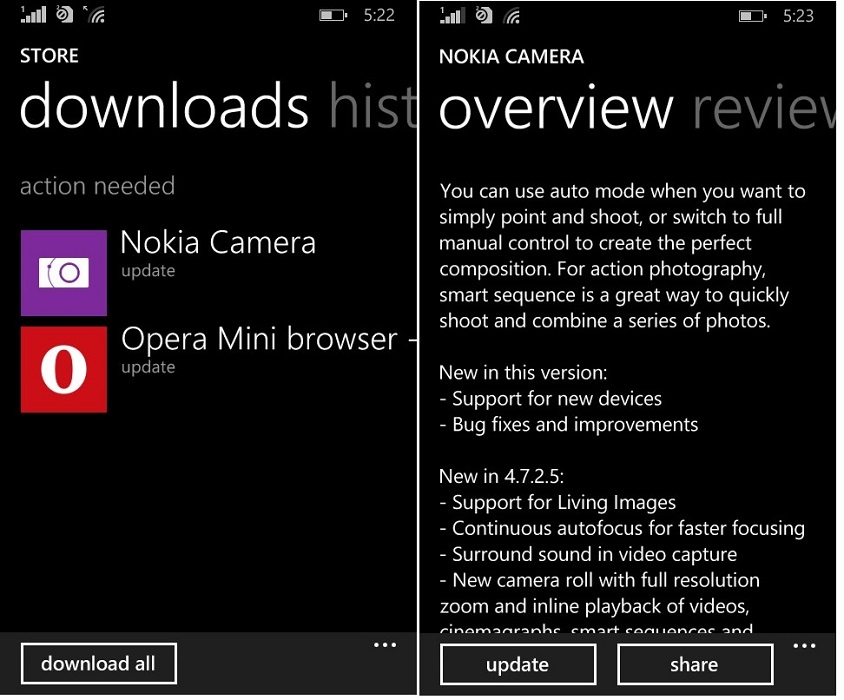
Task: Tap the battery icon in left status bar
Action: click(x=333, y=15)
